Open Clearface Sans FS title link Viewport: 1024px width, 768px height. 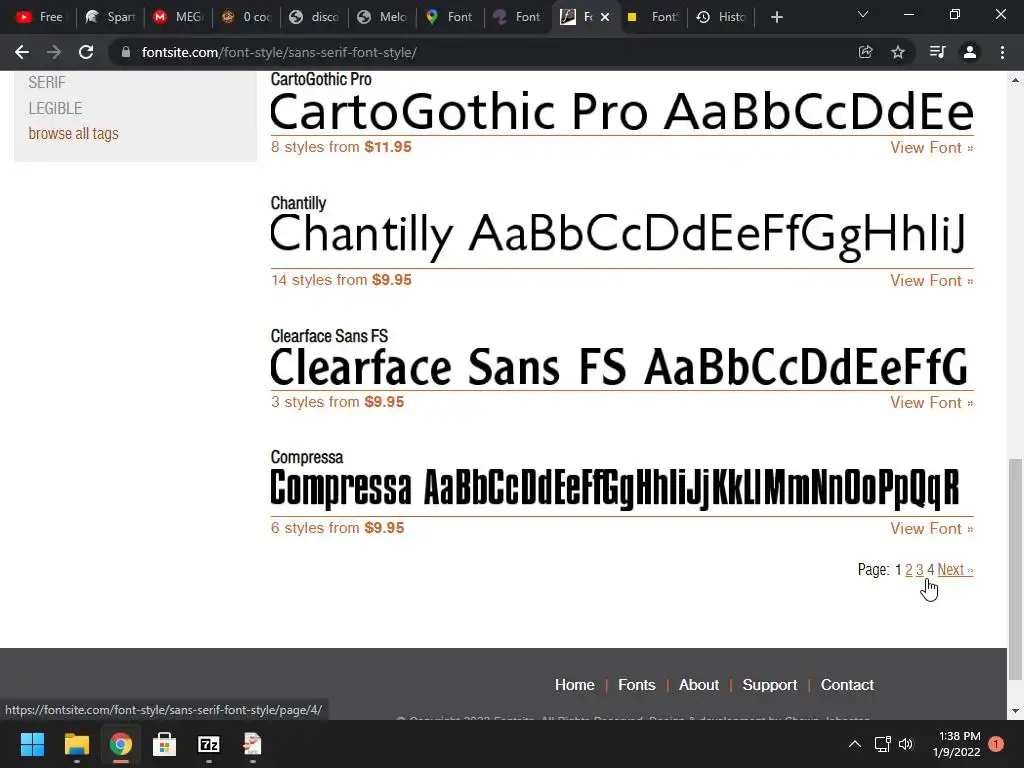tap(329, 336)
